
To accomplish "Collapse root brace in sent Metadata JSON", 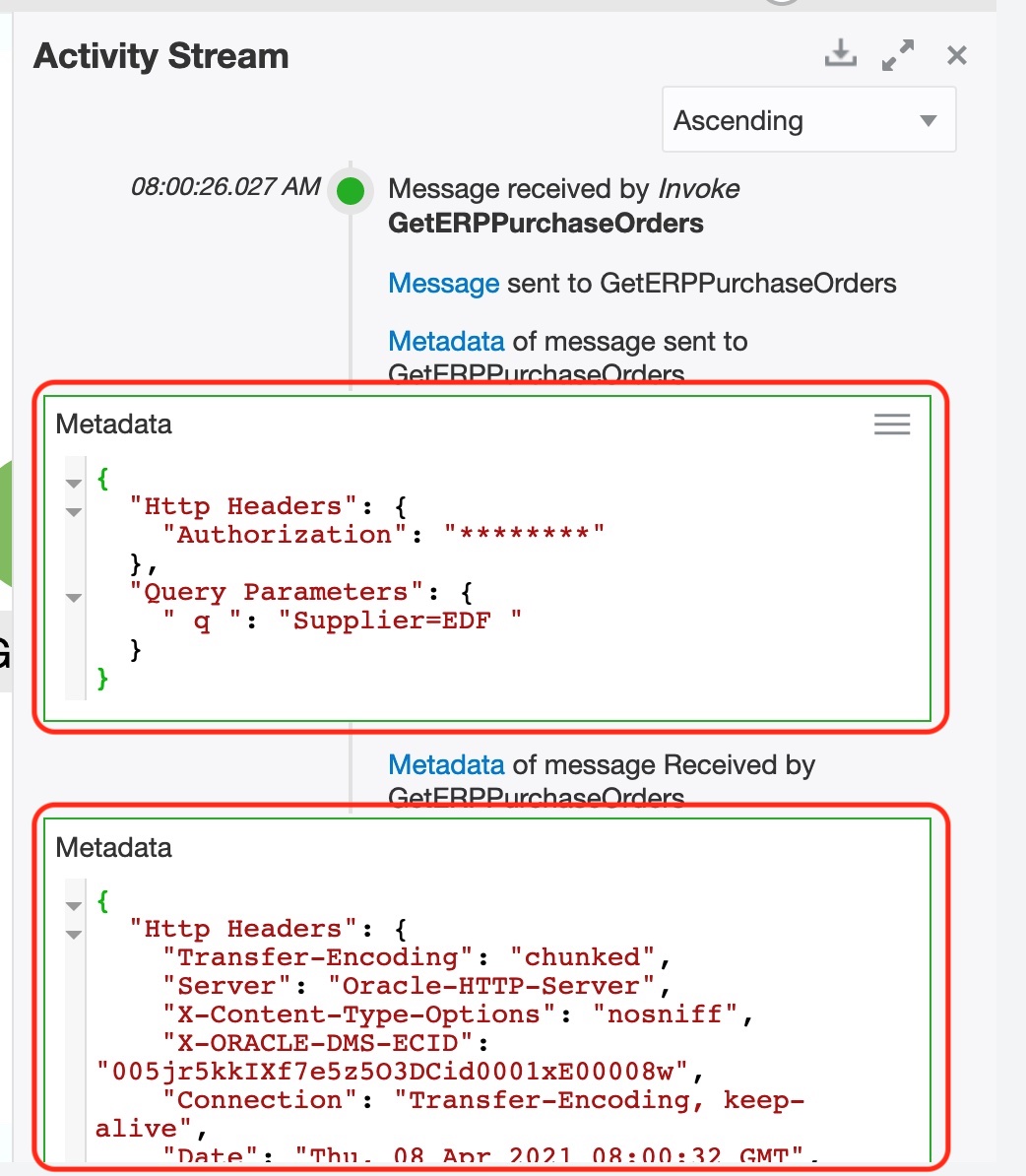I will [74, 483].
